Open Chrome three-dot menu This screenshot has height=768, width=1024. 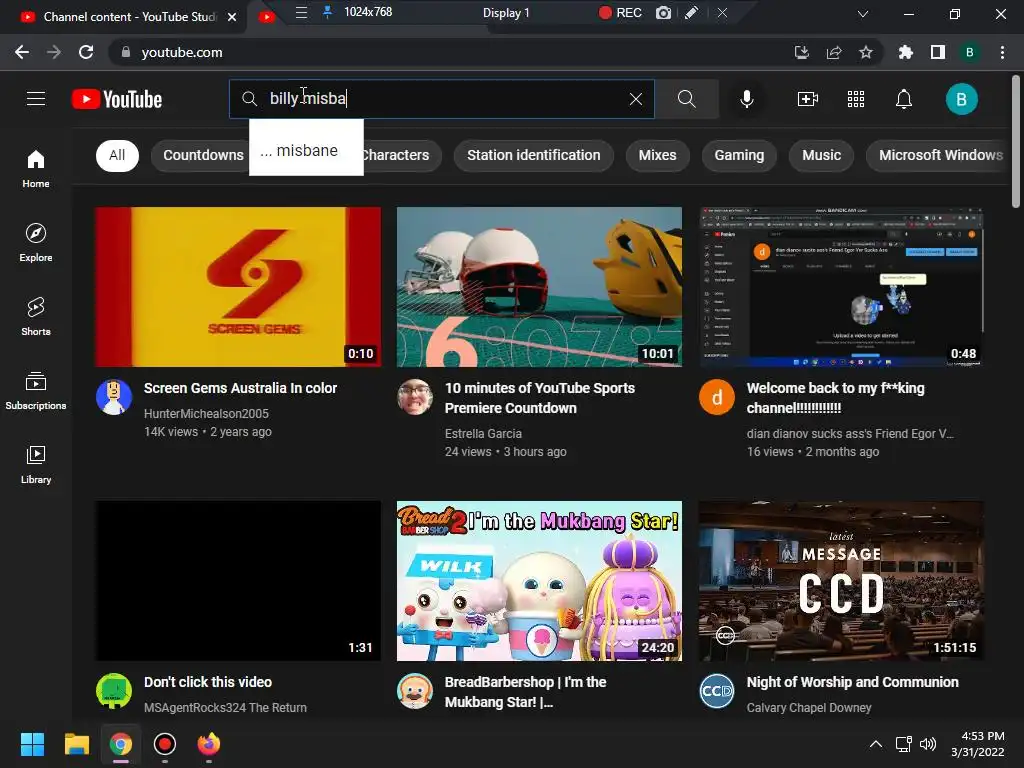tap(1002, 52)
